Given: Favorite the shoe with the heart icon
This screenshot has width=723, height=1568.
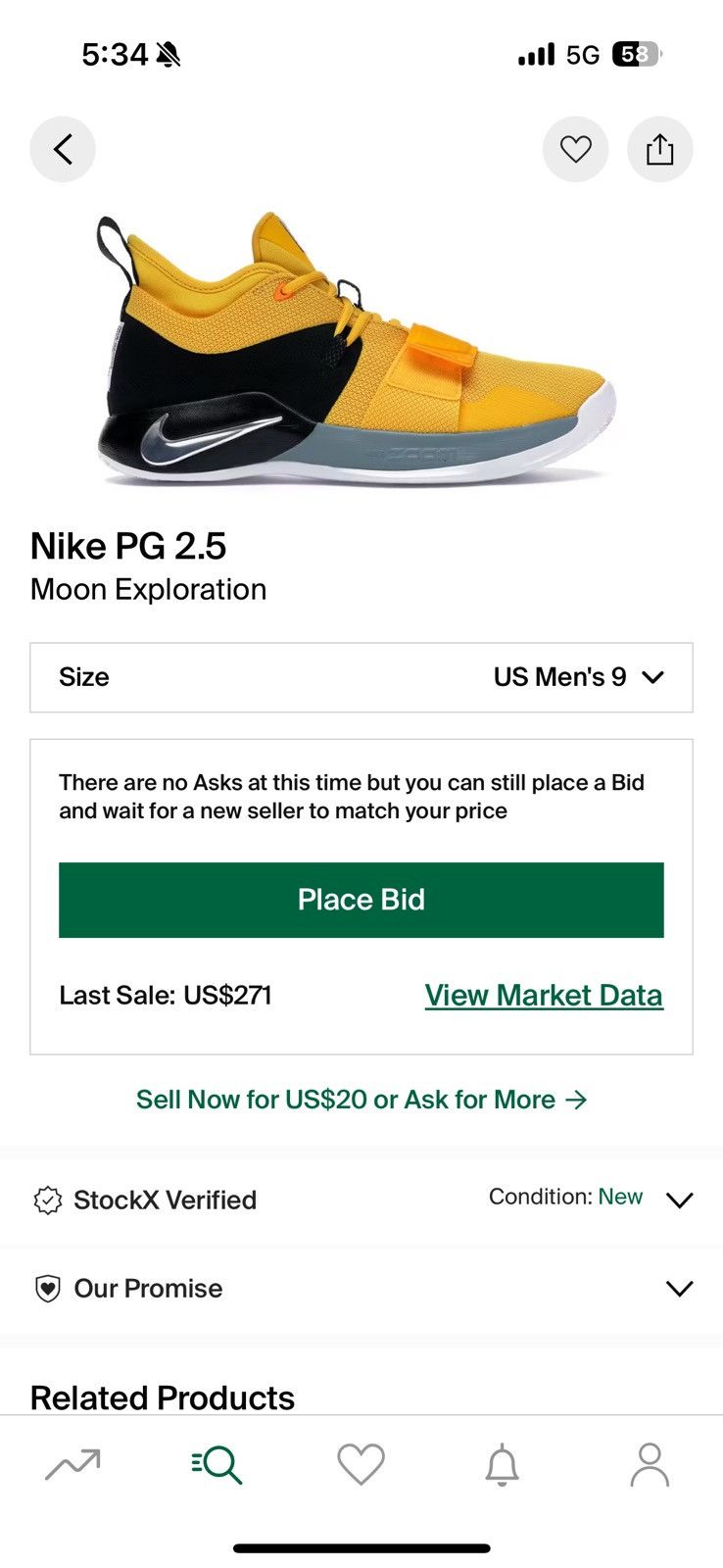Looking at the screenshot, I should (575, 150).
